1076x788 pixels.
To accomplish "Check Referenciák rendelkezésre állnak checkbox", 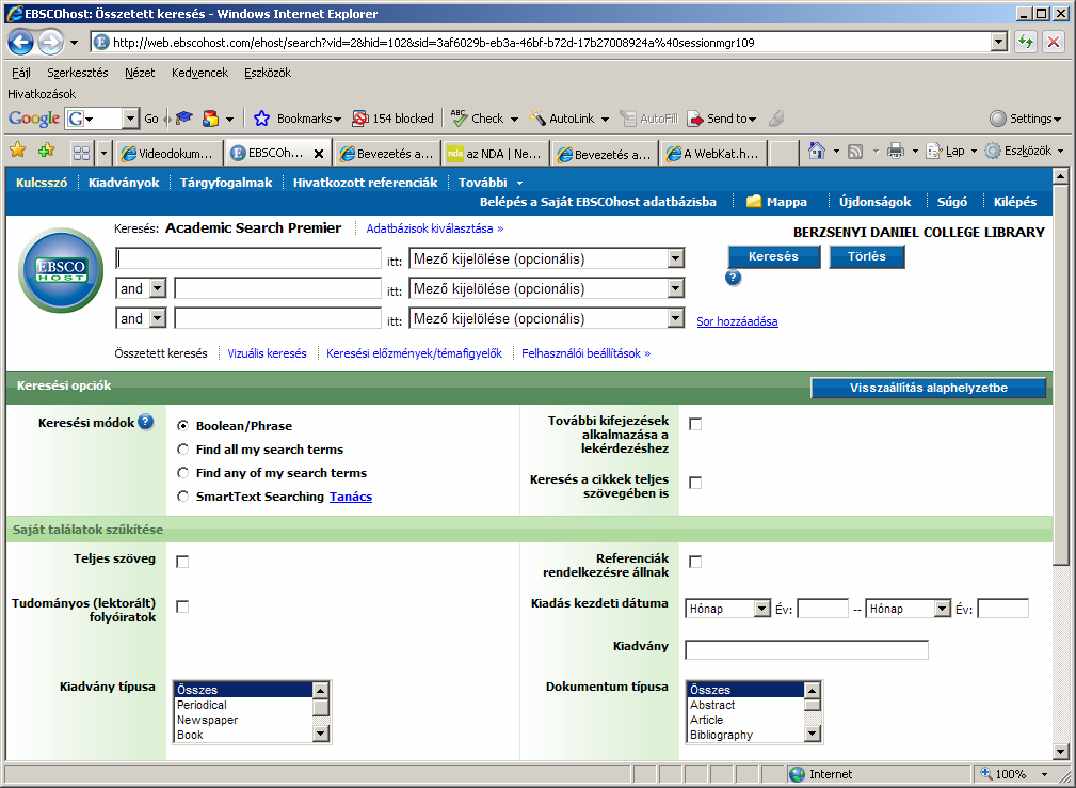I will 695,561.
